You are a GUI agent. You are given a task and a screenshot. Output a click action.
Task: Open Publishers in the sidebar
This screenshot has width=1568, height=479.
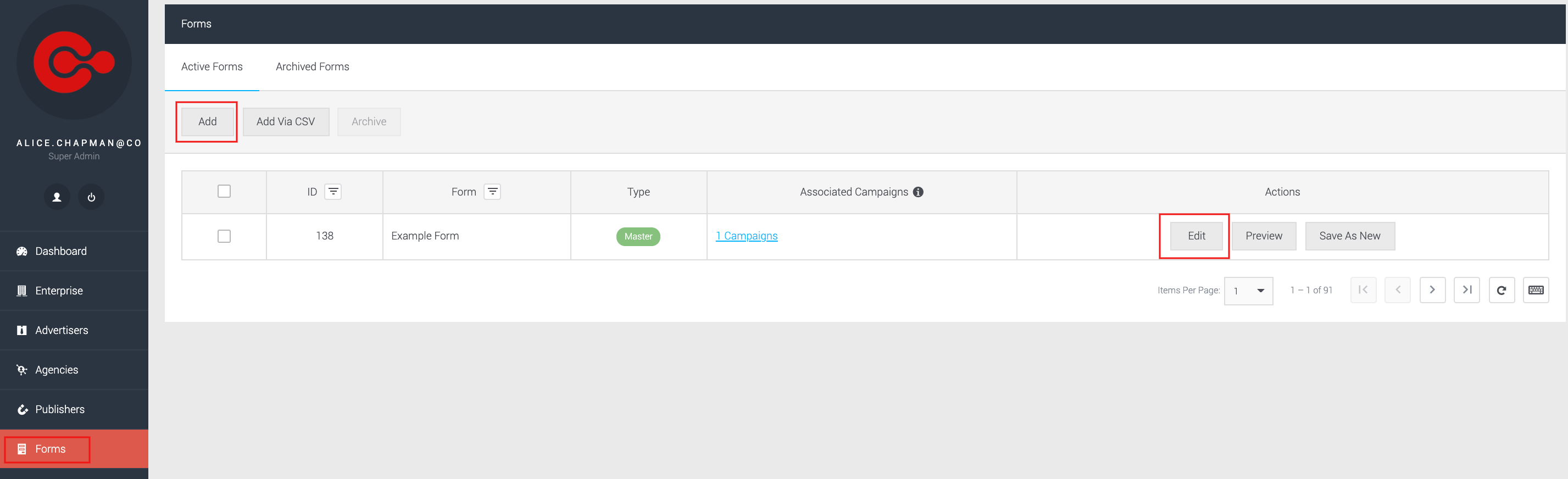74,410
